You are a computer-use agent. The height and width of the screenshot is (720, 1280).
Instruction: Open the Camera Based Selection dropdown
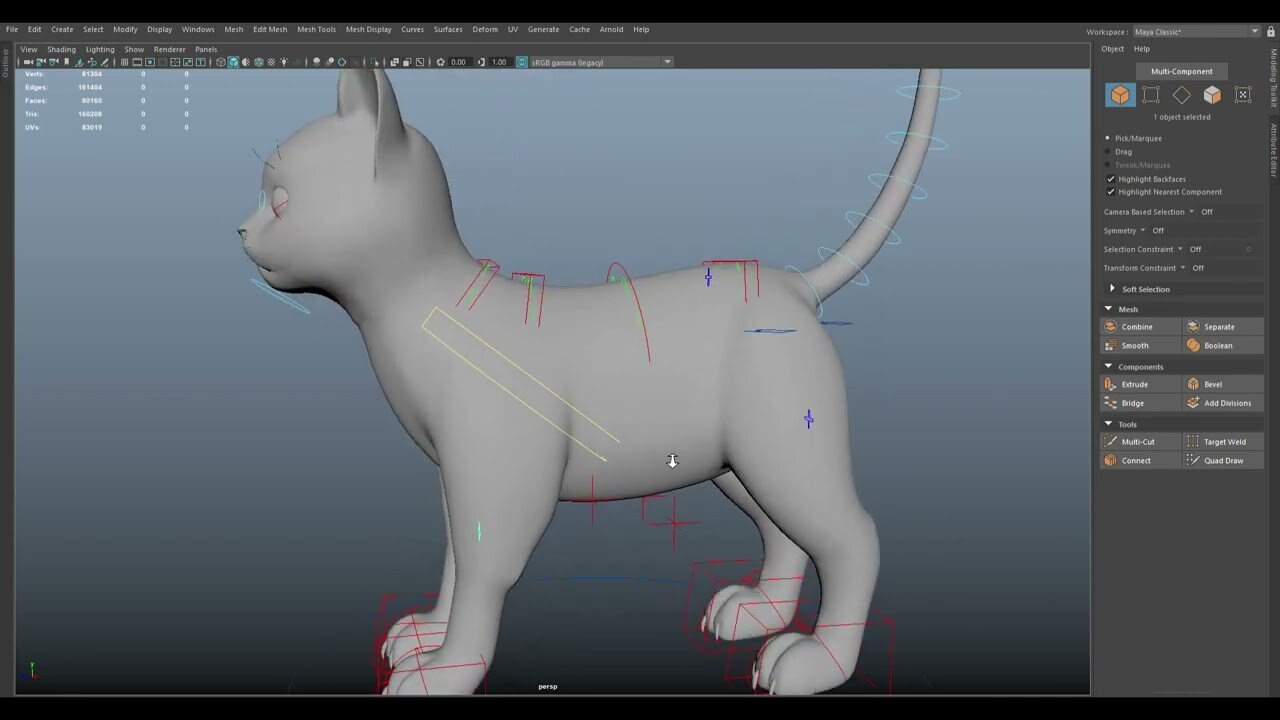(x=1190, y=211)
